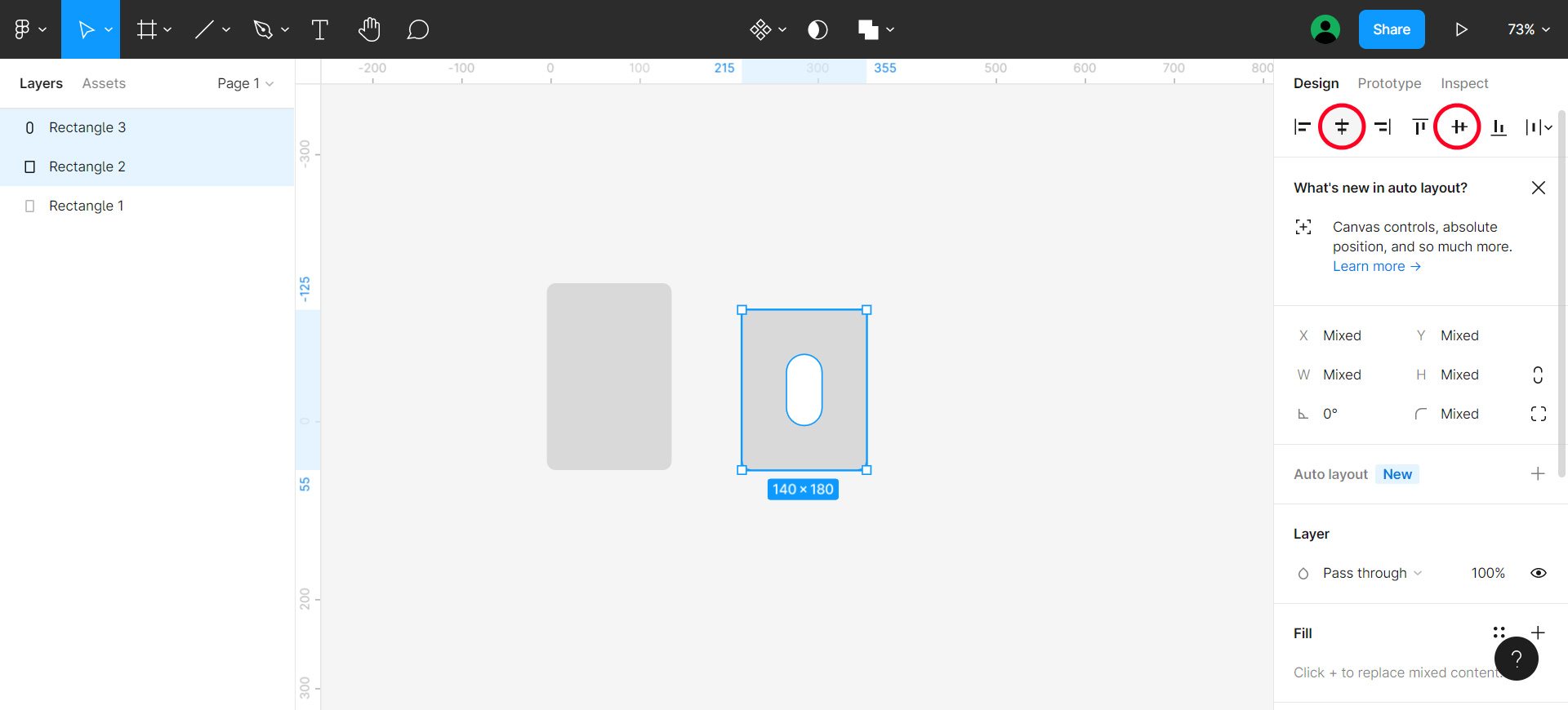The height and width of the screenshot is (710, 1568).
Task: Select the Text tool
Action: click(x=320, y=30)
